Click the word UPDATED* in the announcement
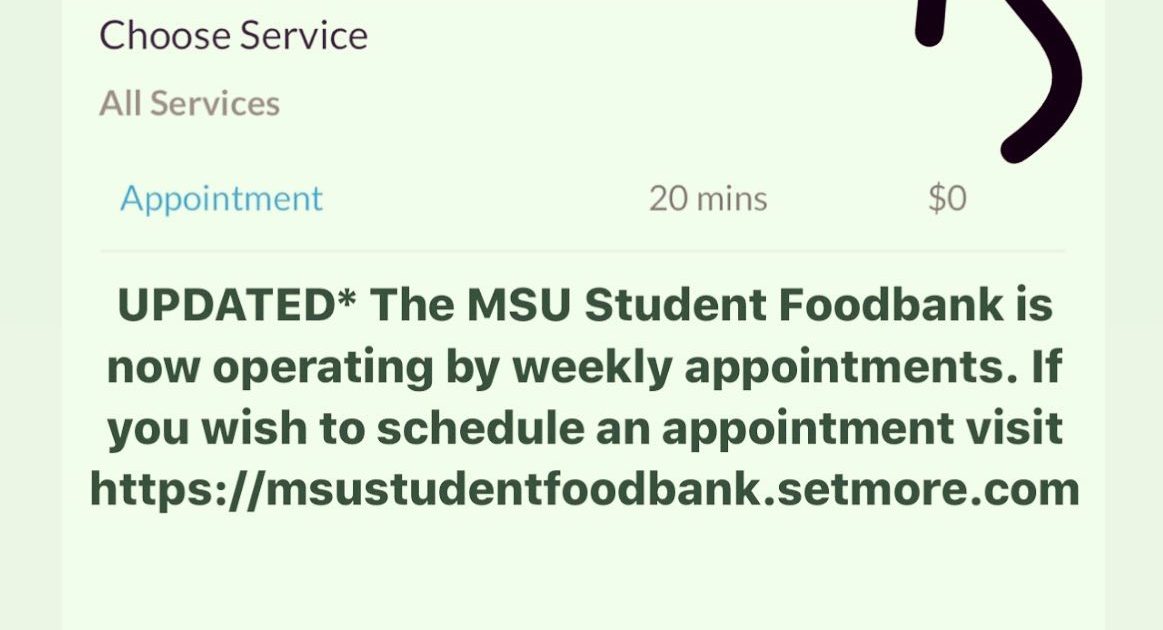 237,304
